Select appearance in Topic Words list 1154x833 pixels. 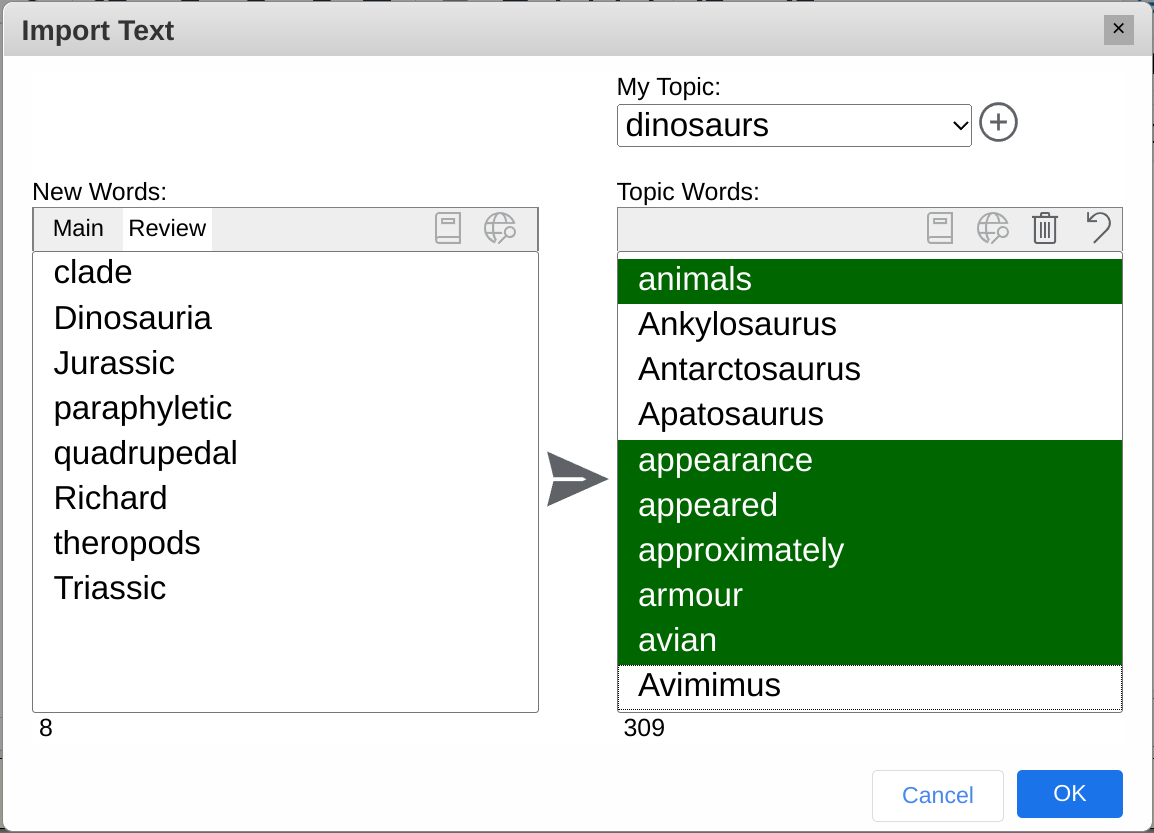coord(870,461)
